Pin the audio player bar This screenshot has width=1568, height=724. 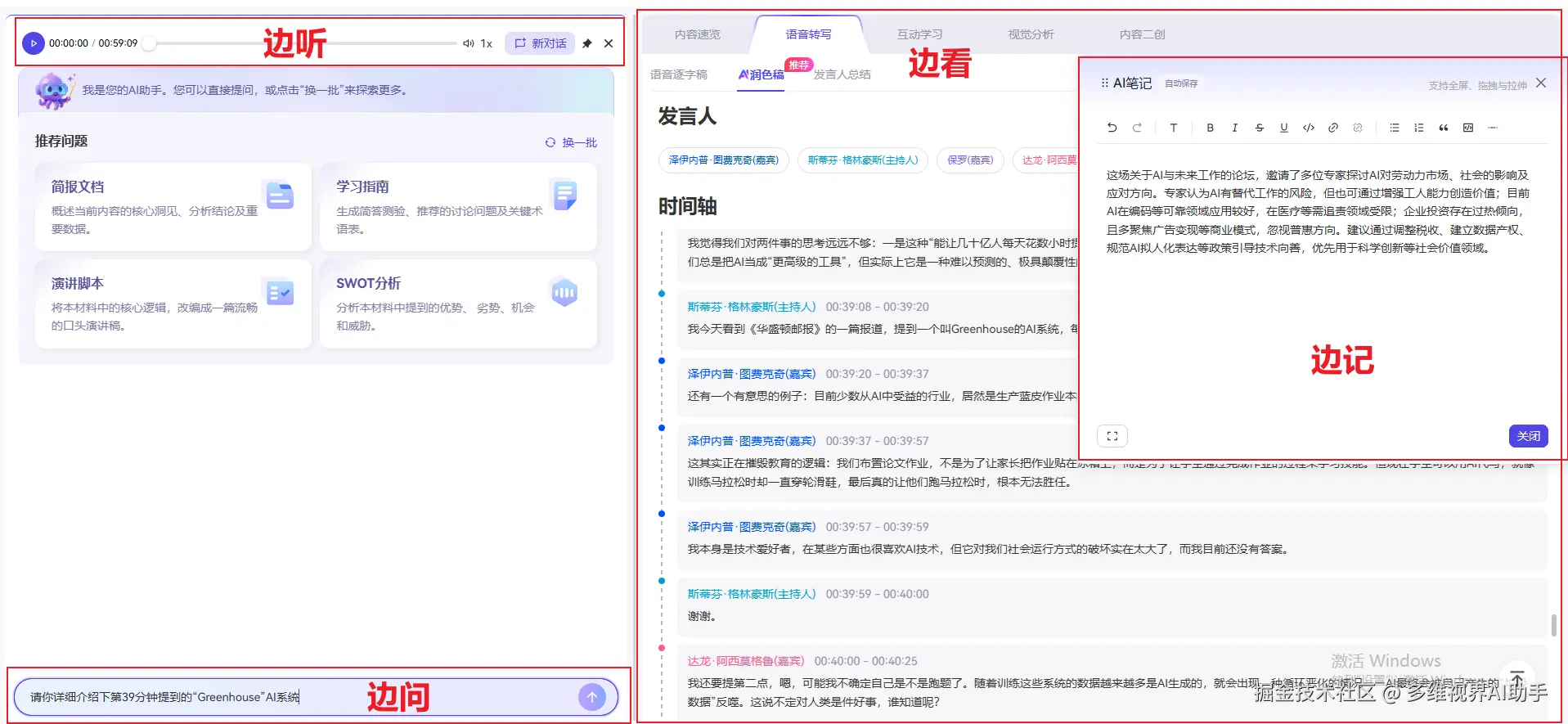(586, 43)
